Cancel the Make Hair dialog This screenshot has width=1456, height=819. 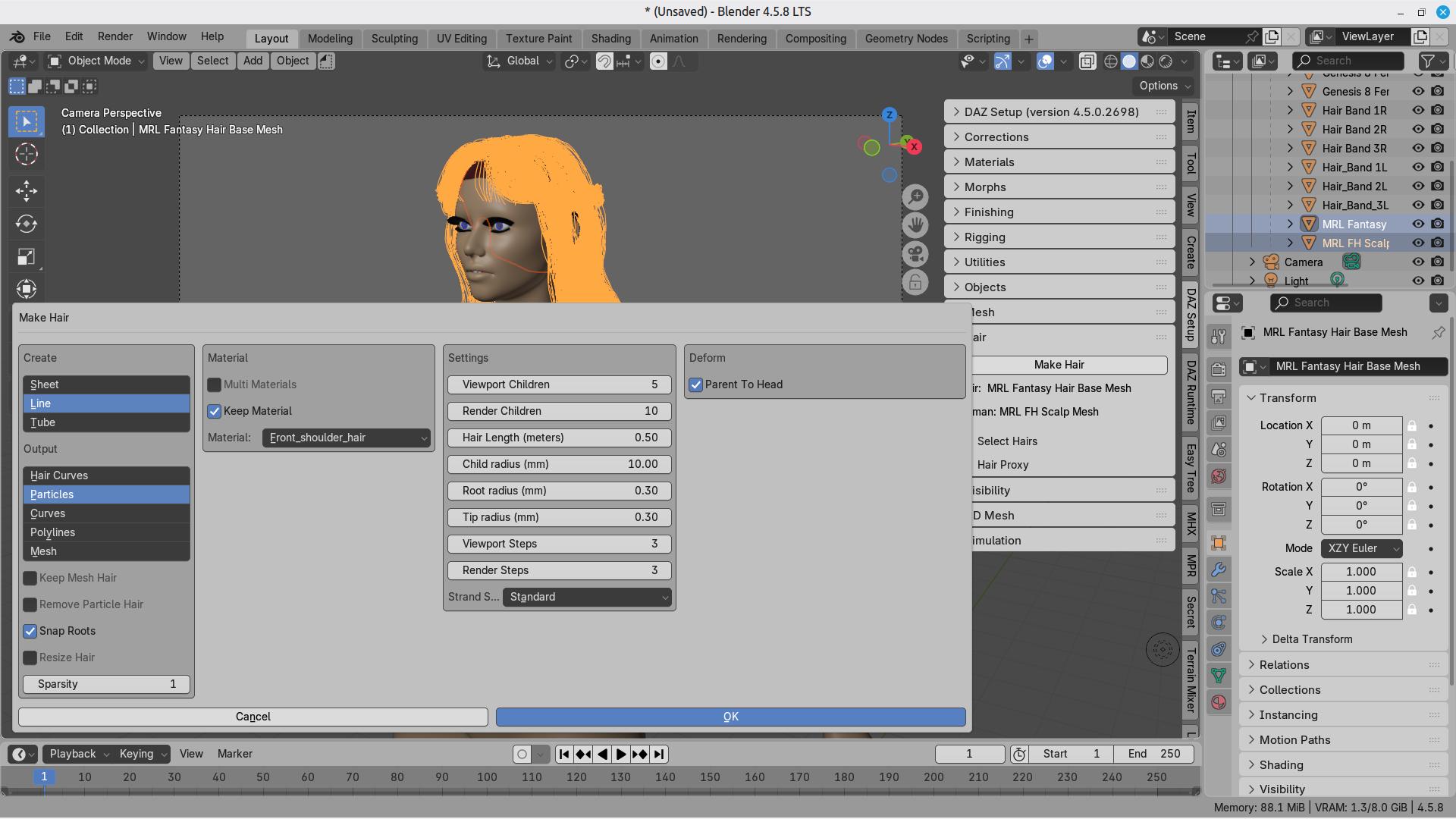pos(253,717)
